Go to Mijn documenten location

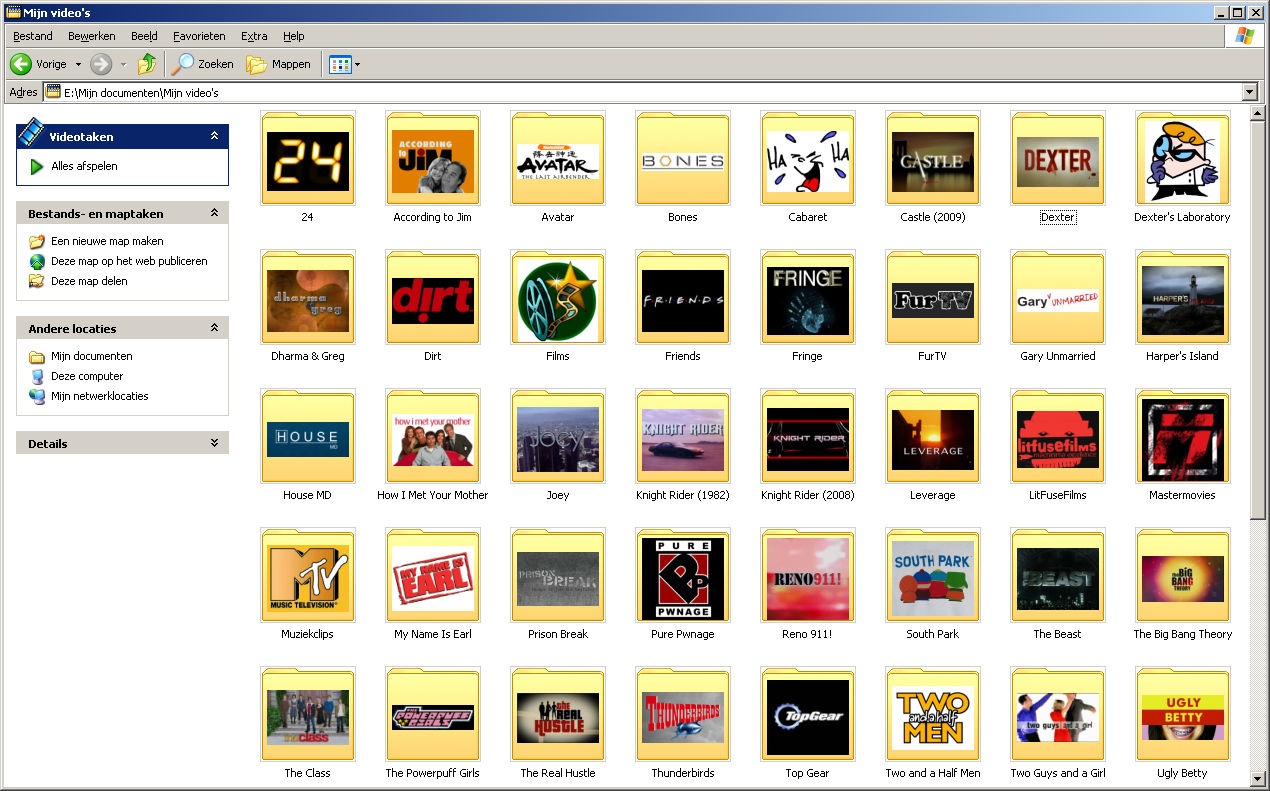[91, 356]
